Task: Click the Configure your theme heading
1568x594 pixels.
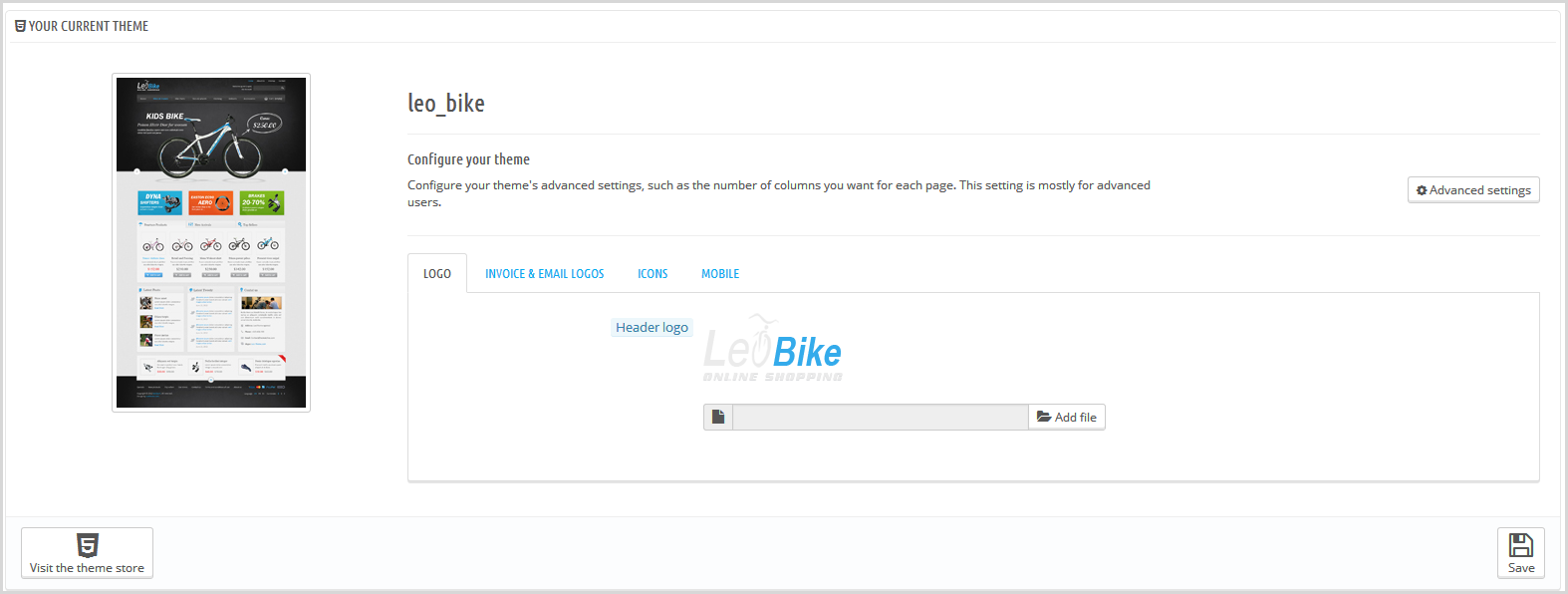Action: (468, 159)
